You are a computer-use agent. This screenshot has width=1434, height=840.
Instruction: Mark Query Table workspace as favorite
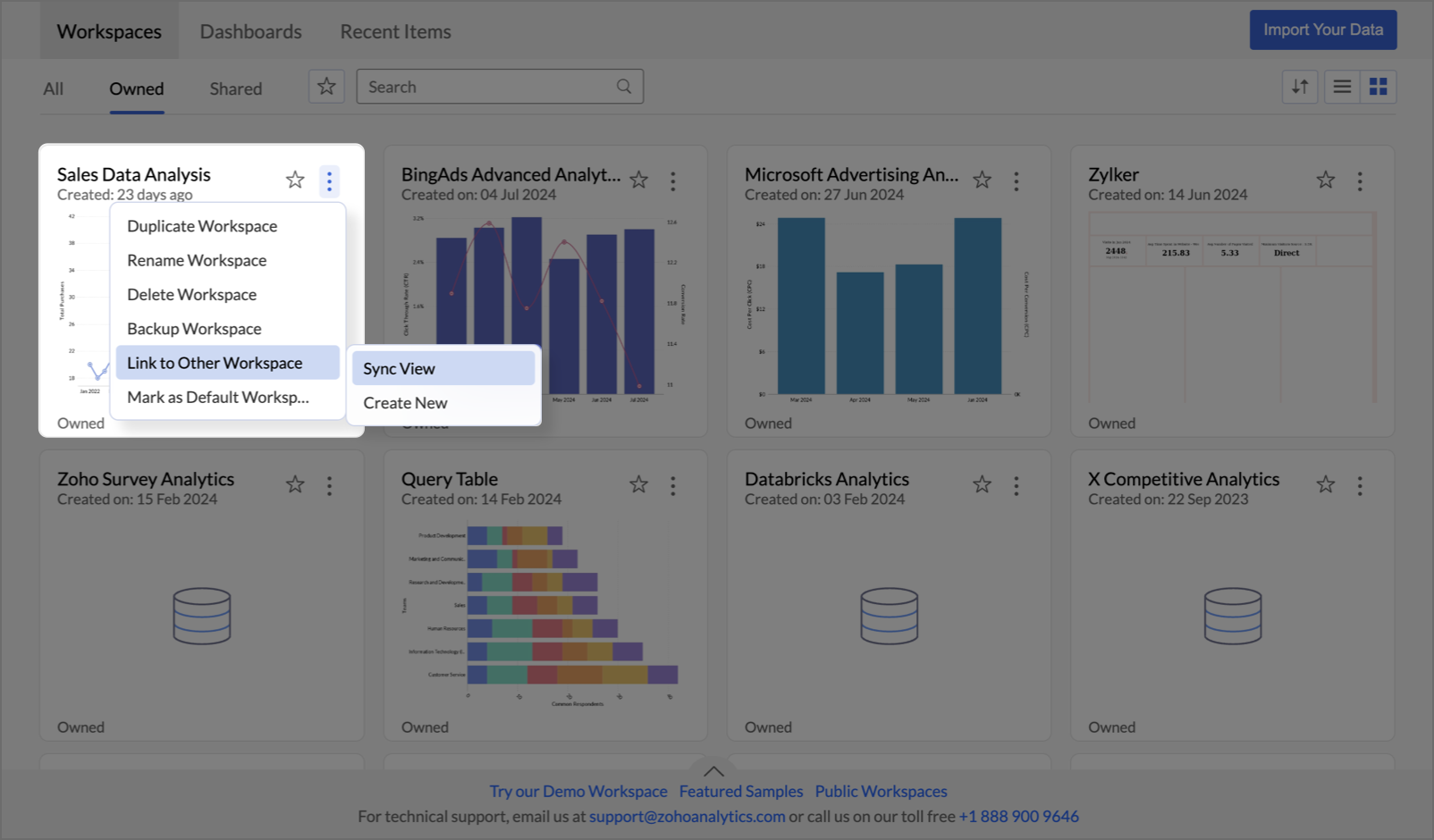pos(638,485)
